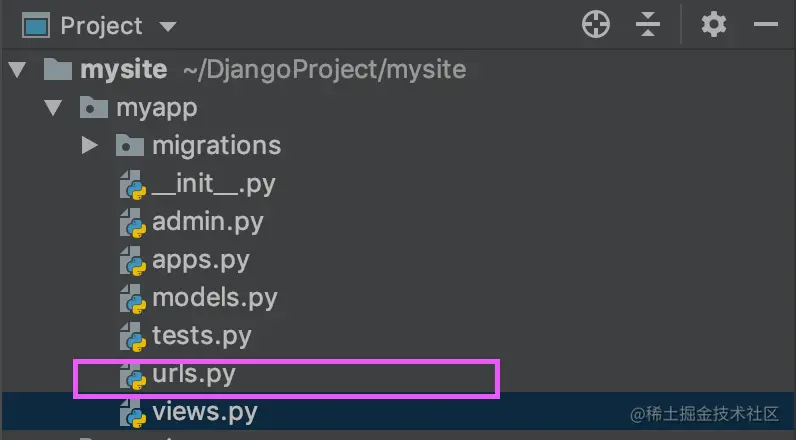Click the locate (select opened file) crosshair icon
The image size is (796, 440).
coord(595,24)
